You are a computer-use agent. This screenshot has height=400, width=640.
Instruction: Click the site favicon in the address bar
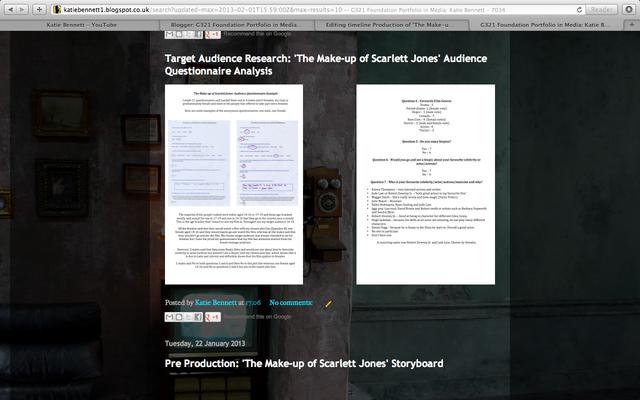(57, 9)
